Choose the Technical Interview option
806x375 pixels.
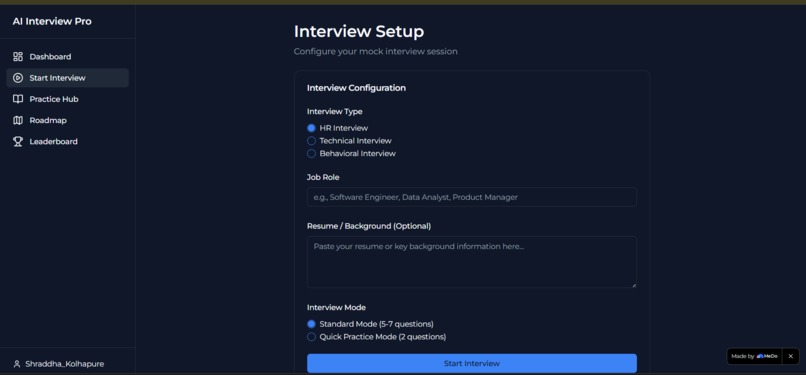[x=311, y=141]
